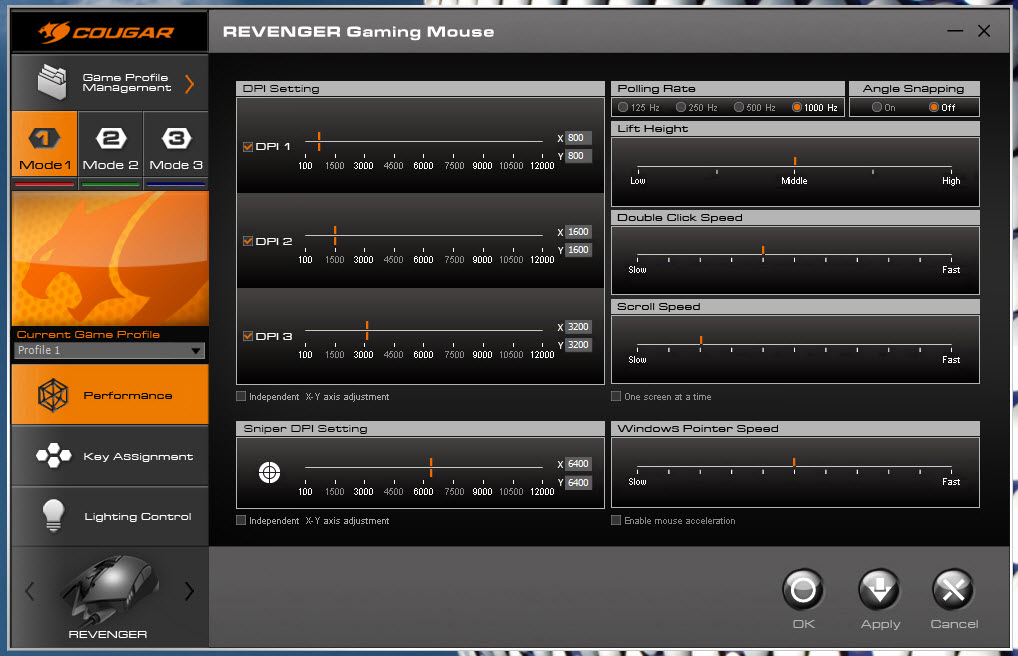The image size is (1018, 656).
Task: Click the DPI 1 slider track
Action: pyautogui.click(x=424, y=141)
